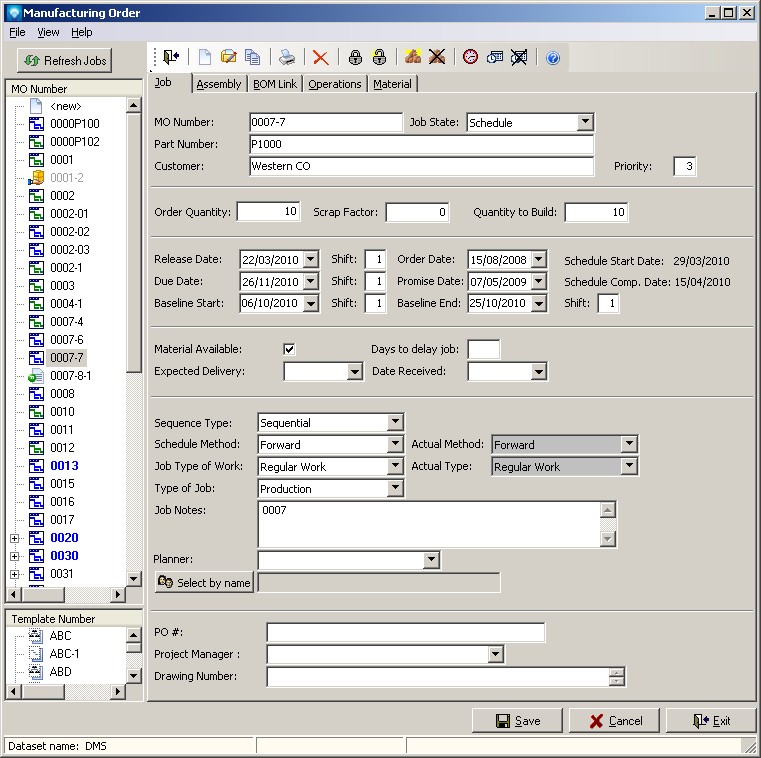Screen dimensions: 761x758
Task: Open the Sequence Type dropdown
Action: click(395, 423)
